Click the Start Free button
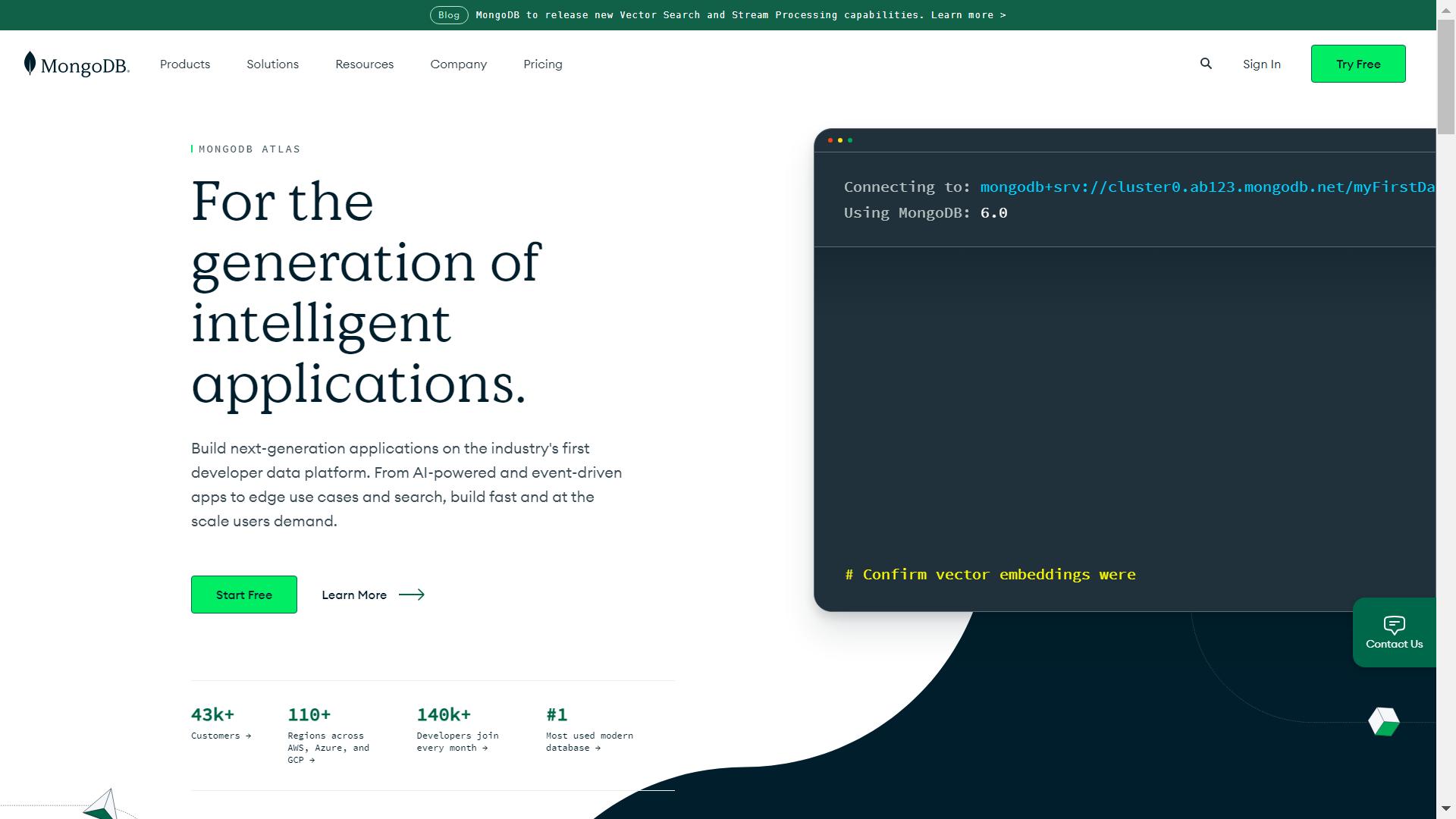This screenshot has height=819, width=1456. pos(244,594)
